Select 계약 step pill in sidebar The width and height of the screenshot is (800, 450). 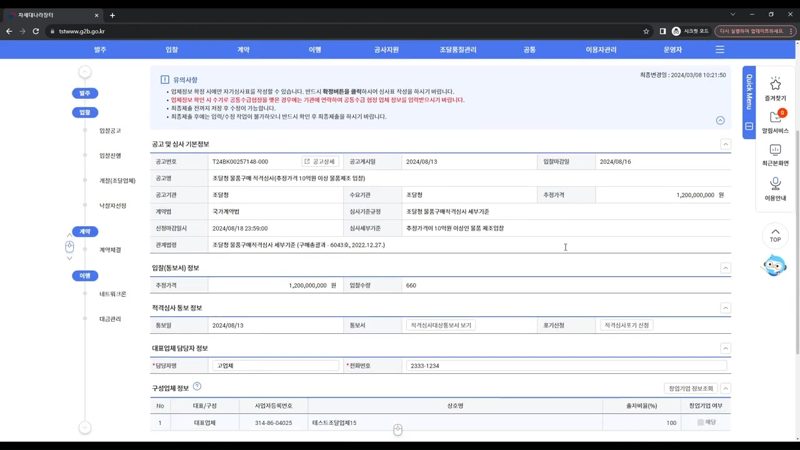pos(85,232)
